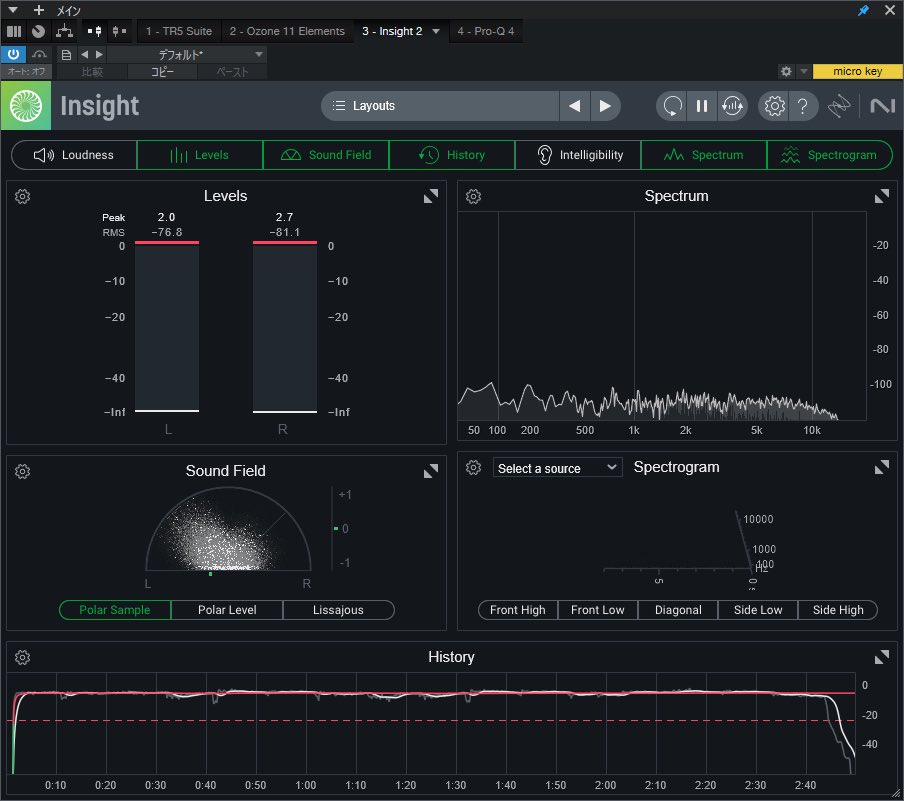Screen dimensions: 904x801
Task: Toggle the plugin power bypass button
Action: pyautogui.click(x=13, y=54)
